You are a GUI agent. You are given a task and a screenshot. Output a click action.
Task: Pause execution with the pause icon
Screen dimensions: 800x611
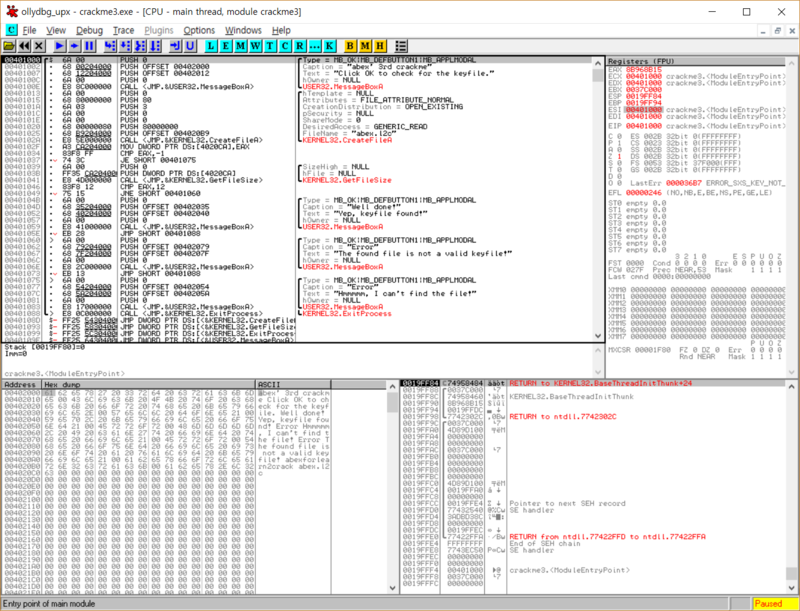coord(89,46)
